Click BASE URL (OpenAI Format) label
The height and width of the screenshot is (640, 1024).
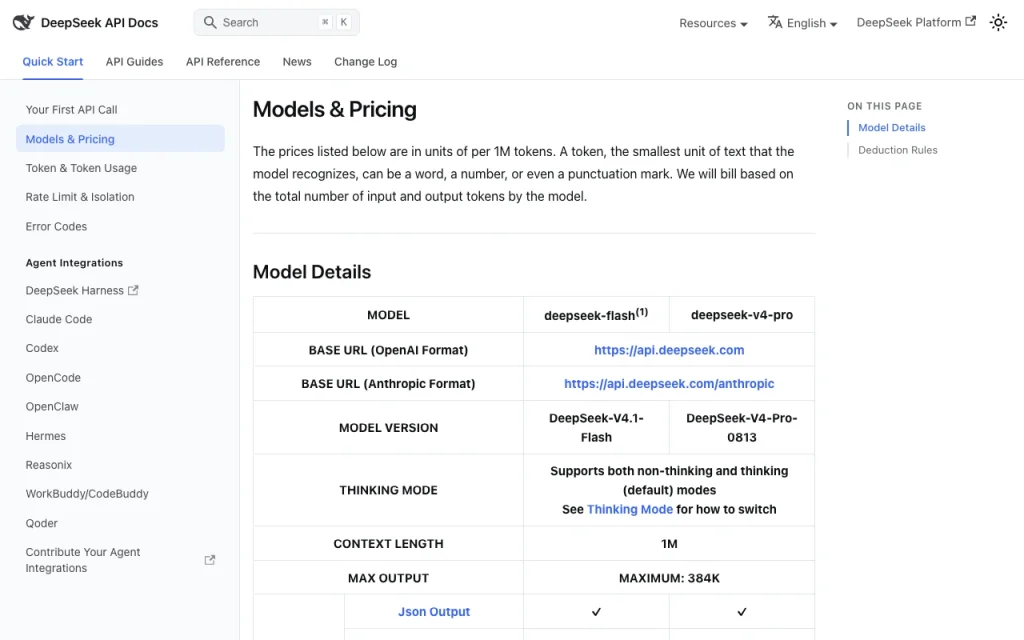[388, 350]
